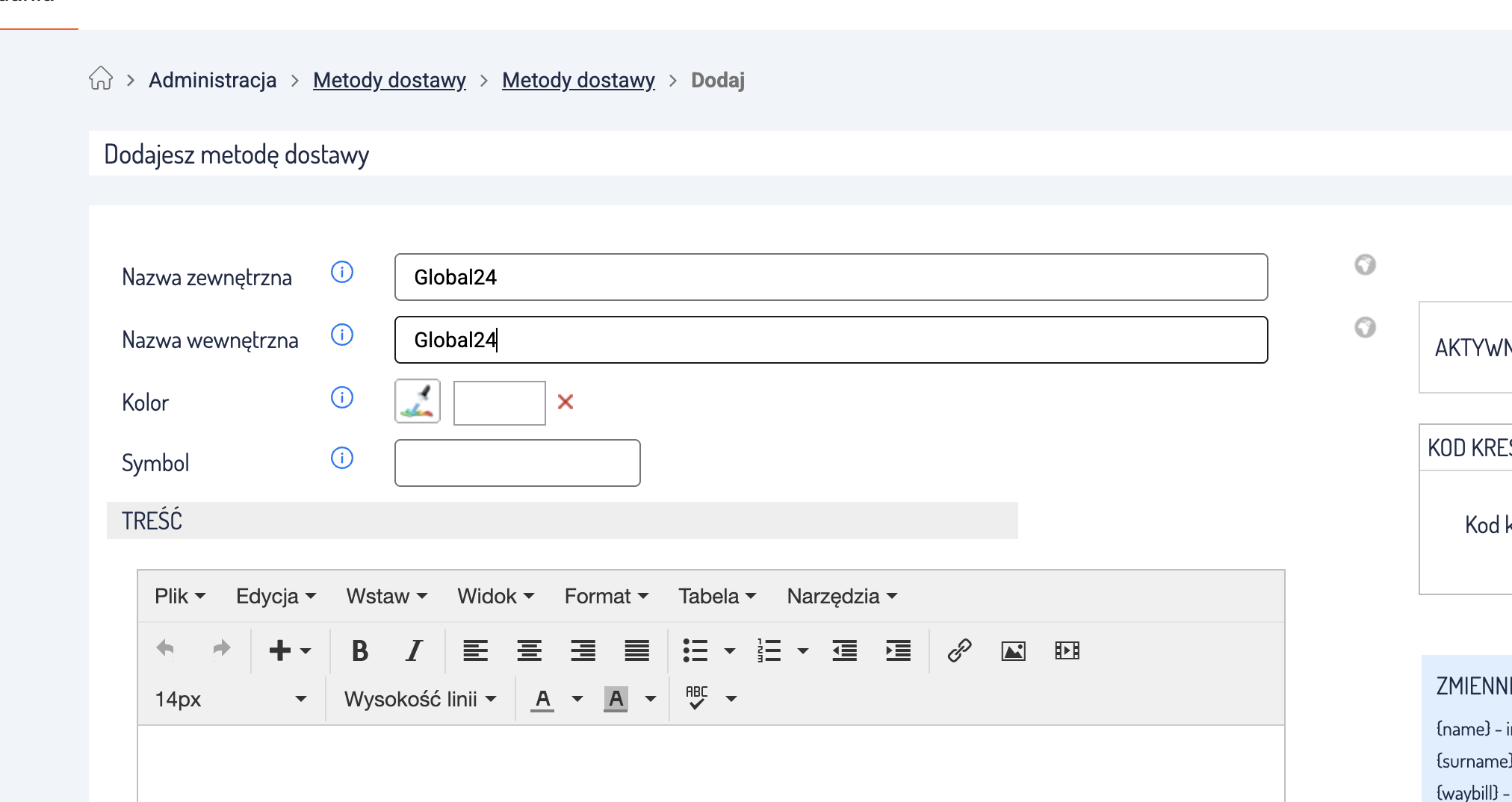
Task: Center align the editor text
Action: click(529, 650)
